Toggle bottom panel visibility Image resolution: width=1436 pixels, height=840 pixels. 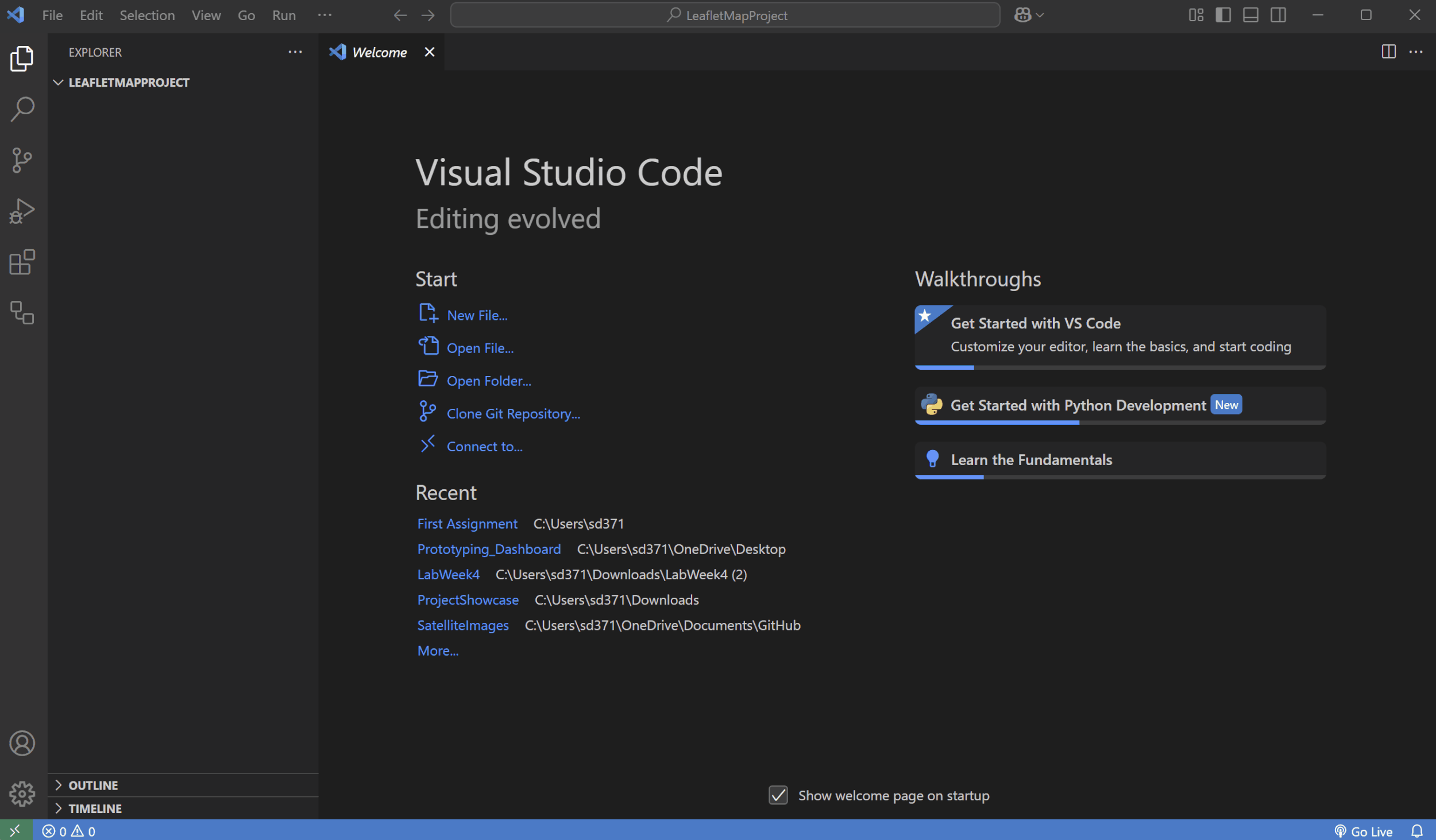(x=1250, y=15)
